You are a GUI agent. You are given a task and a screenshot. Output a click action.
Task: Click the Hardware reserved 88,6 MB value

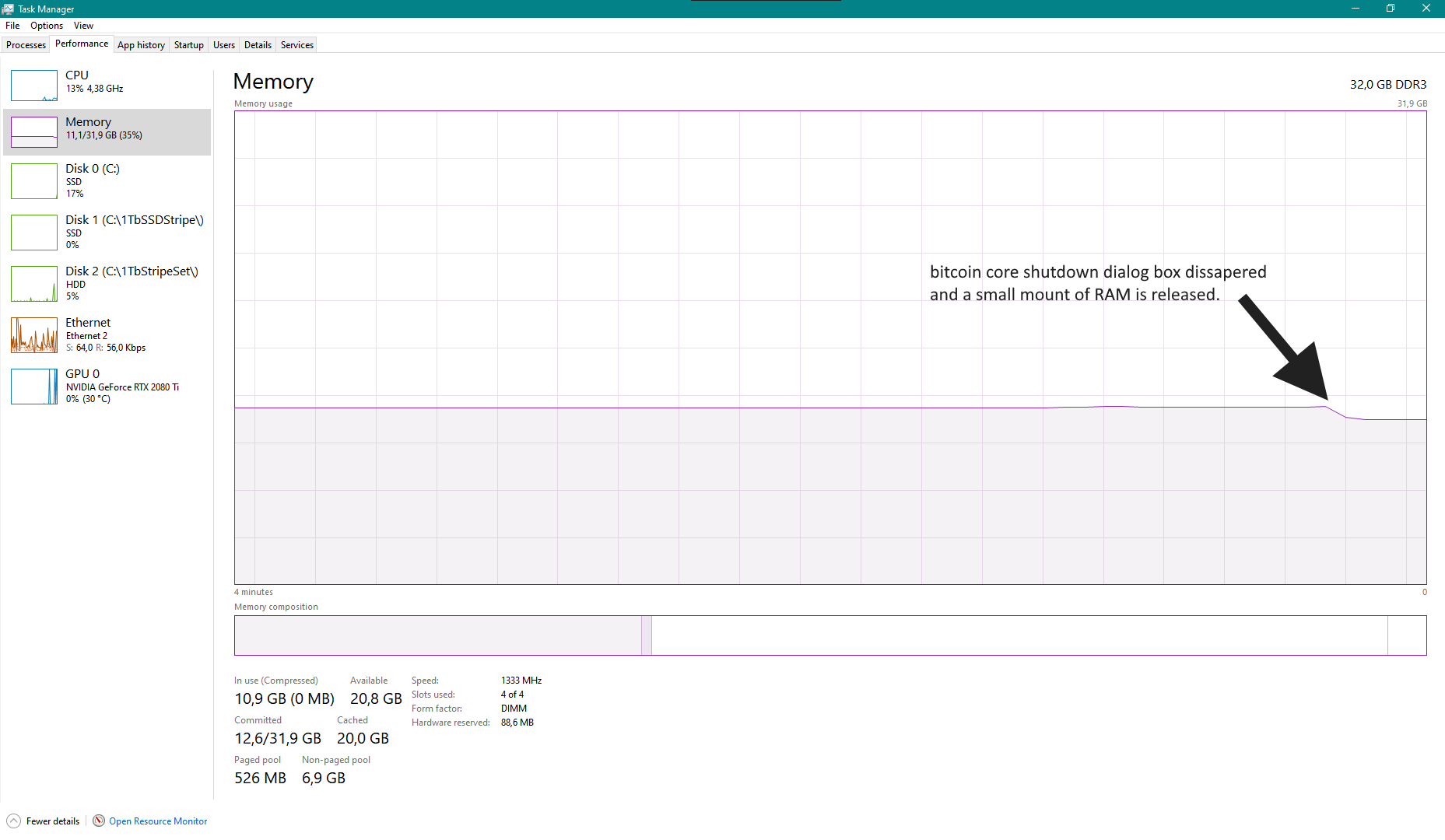point(517,723)
